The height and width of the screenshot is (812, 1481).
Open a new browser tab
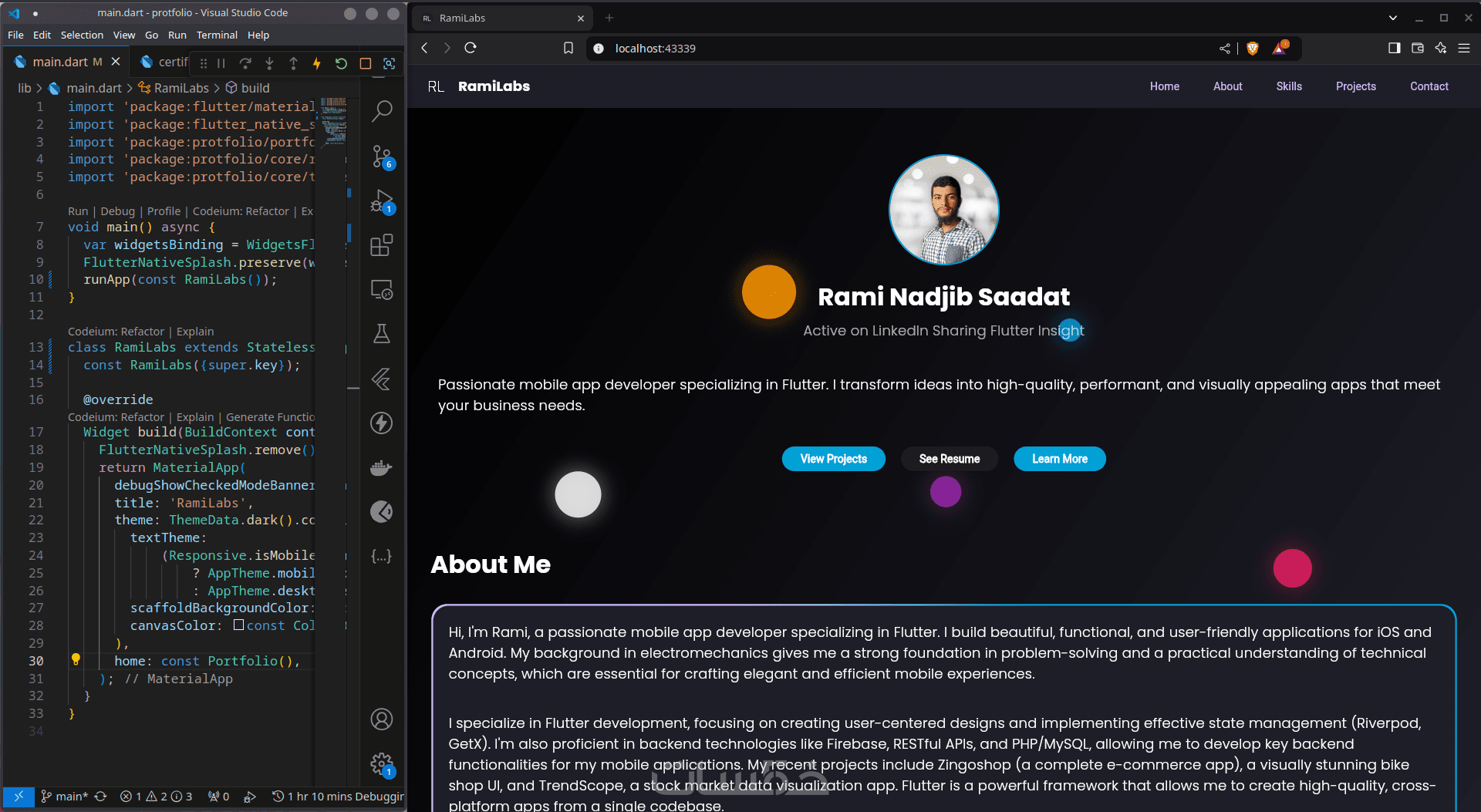tap(609, 18)
